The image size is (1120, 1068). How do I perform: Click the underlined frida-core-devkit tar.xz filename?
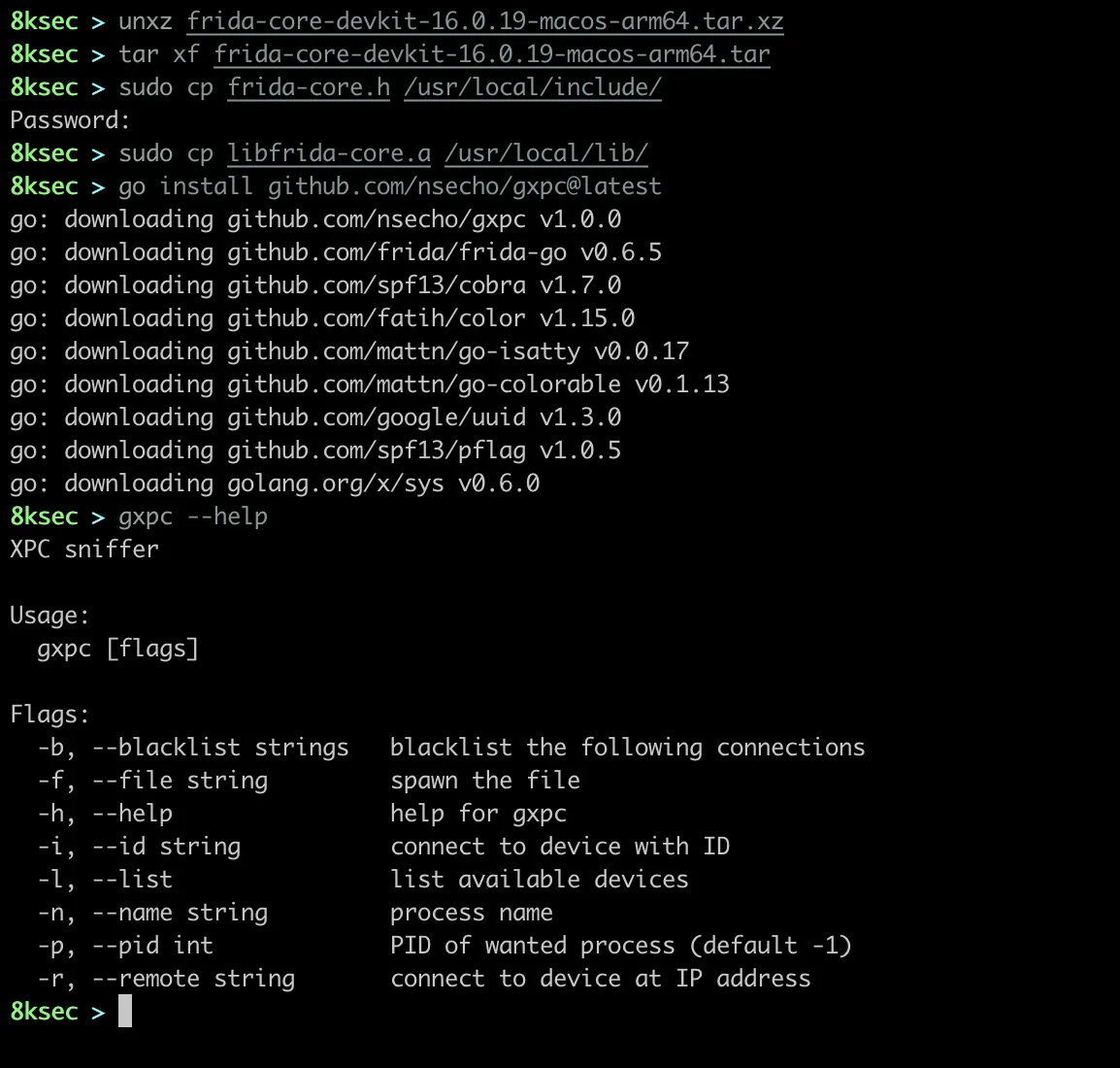[485, 21]
